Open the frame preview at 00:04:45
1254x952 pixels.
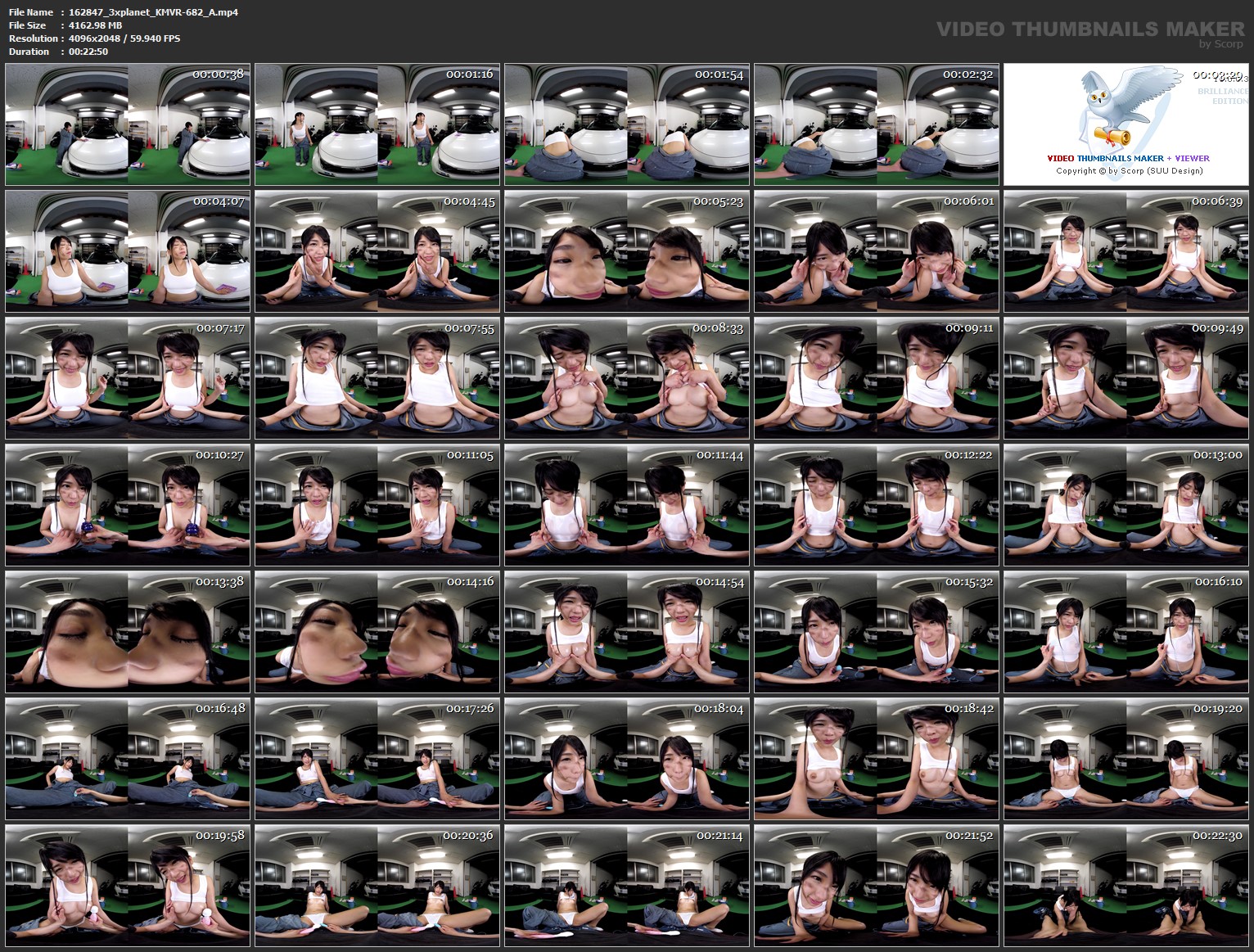pos(377,250)
